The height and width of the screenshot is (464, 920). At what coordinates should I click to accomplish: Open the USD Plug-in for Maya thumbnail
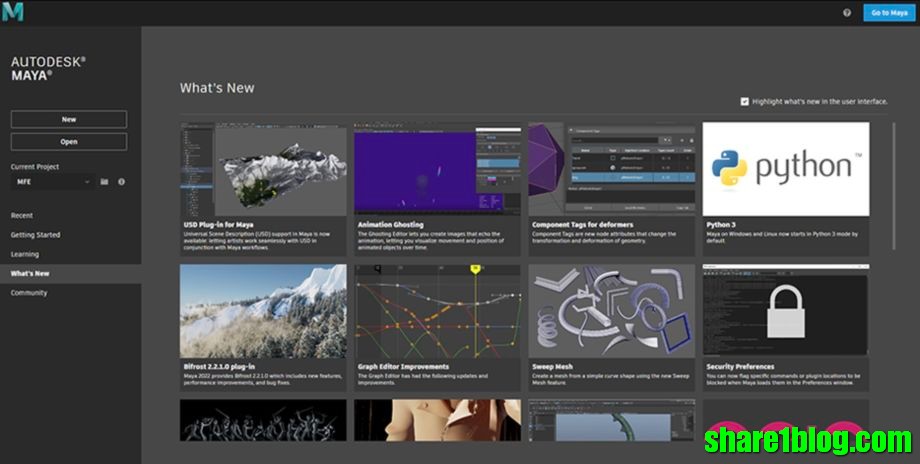coord(263,169)
